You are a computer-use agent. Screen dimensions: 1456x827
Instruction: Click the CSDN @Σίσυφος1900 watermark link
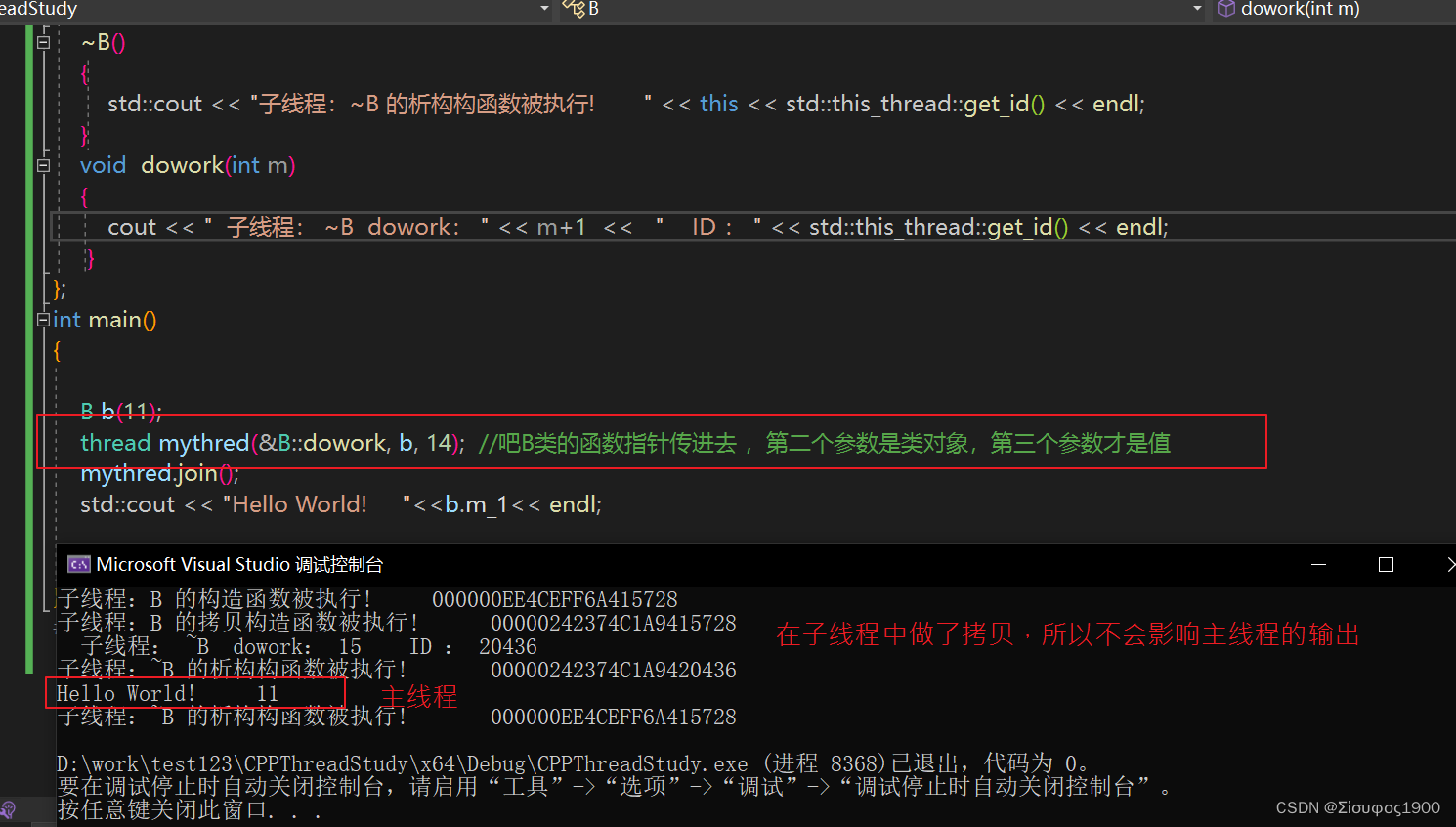1357,807
